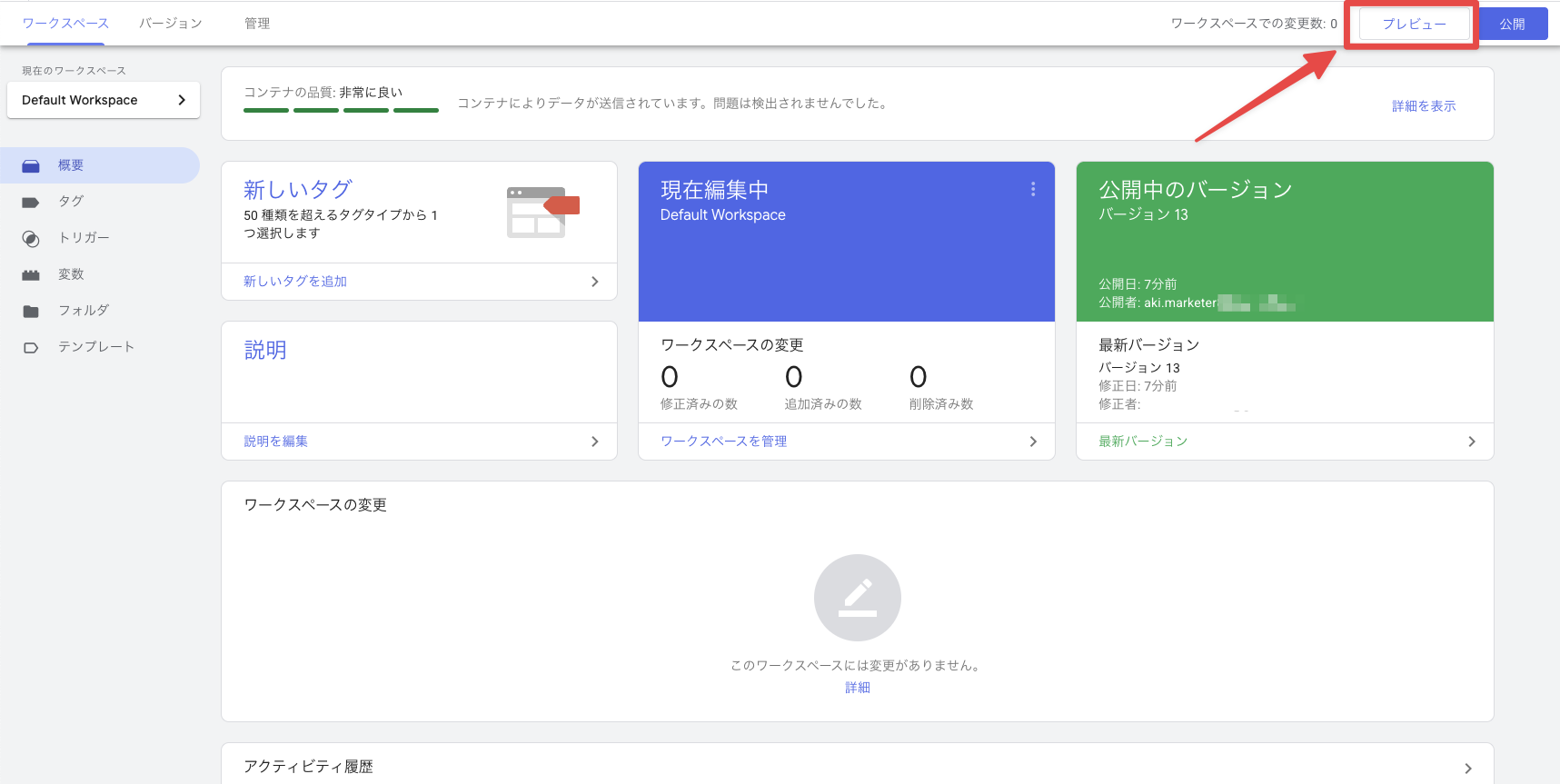Click the テンプレート template icon in sidebar
This screenshot has height=784, width=1560.
point(31,348)
